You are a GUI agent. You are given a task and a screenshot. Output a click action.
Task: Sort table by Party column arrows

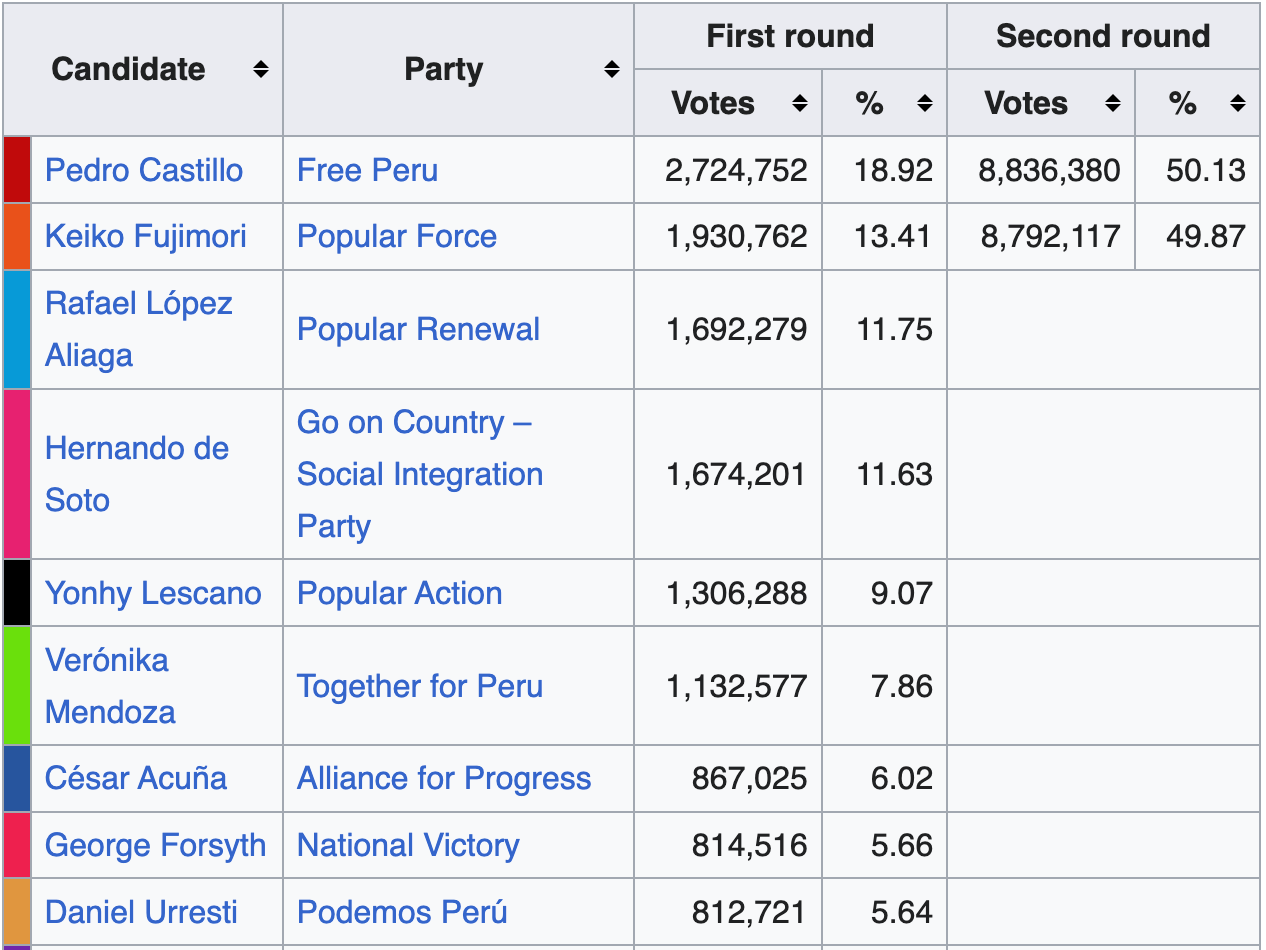(612, 70)
